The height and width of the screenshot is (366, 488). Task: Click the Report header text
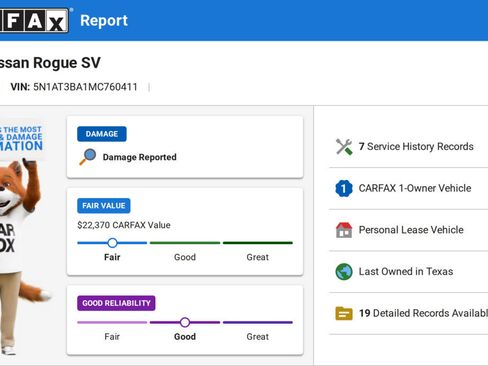(x=104, y=21)
